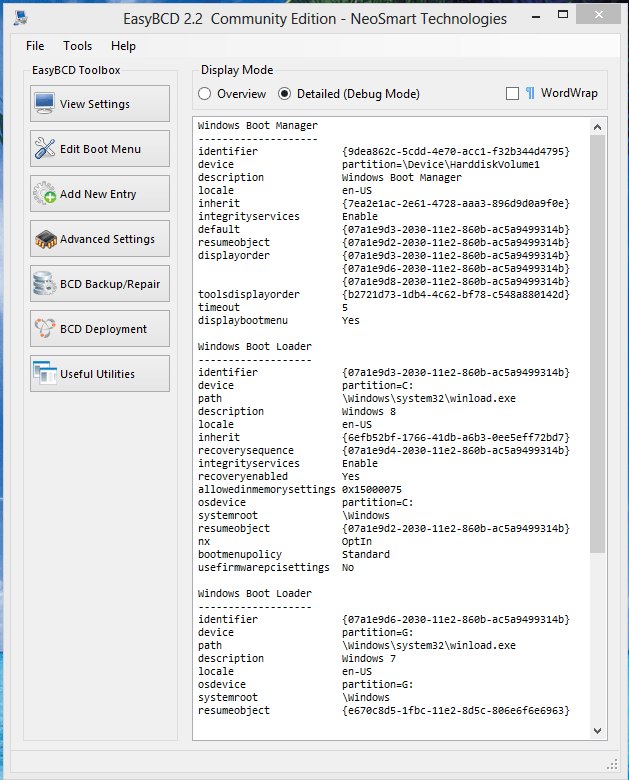Click the "bootmenupolicy" entry name
The height and width of the screenshot is (780, 629).
coord(239,554)
